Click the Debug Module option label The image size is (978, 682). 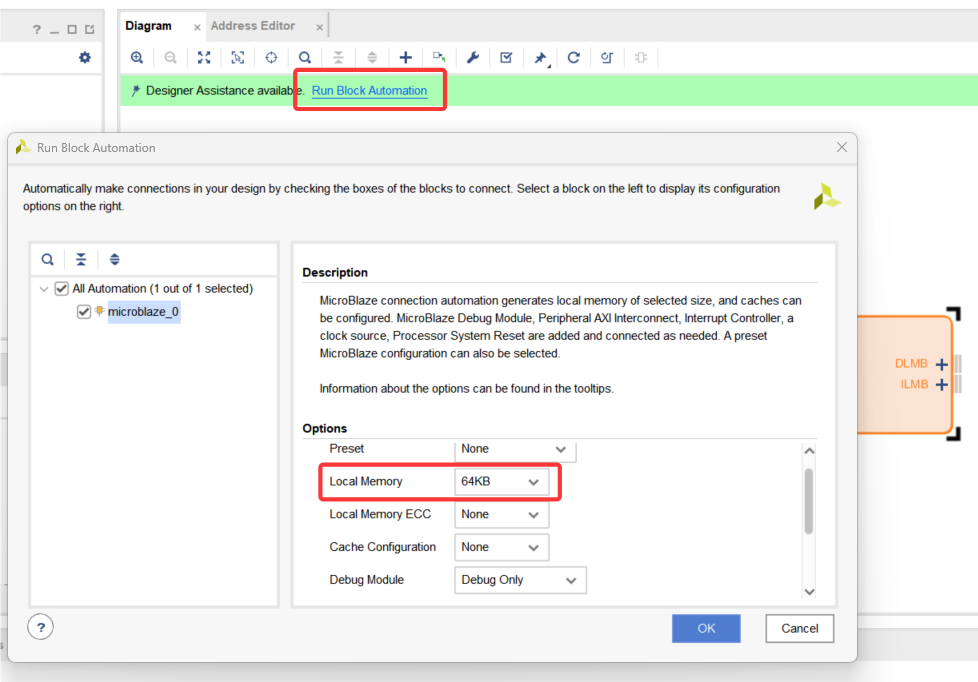(x=366, y=580)
